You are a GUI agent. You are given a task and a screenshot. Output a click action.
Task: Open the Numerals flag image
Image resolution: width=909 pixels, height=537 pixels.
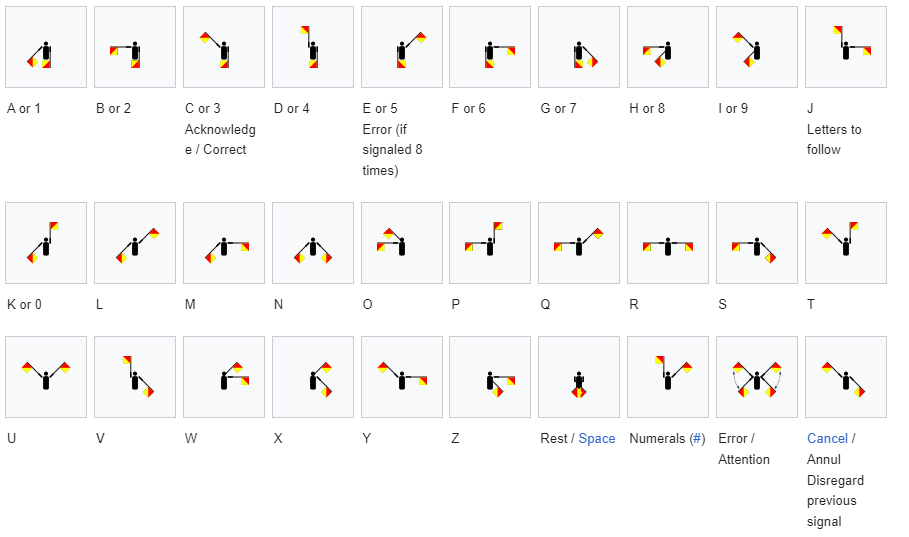click(x=668, y=377)
